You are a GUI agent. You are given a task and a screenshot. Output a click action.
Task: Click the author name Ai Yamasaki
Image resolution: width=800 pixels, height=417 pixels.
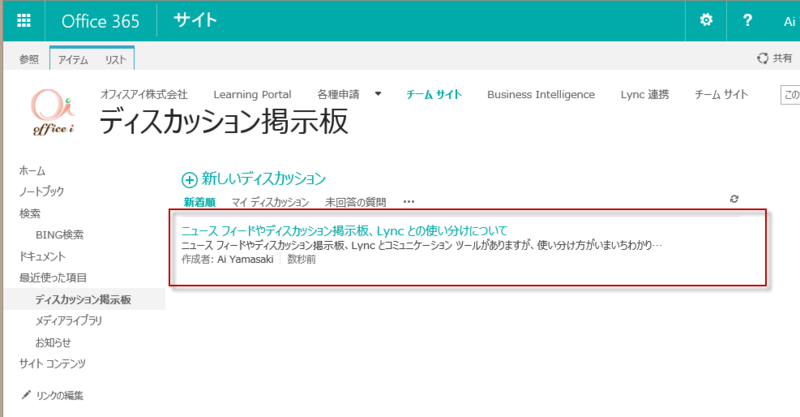pos(245,259)
